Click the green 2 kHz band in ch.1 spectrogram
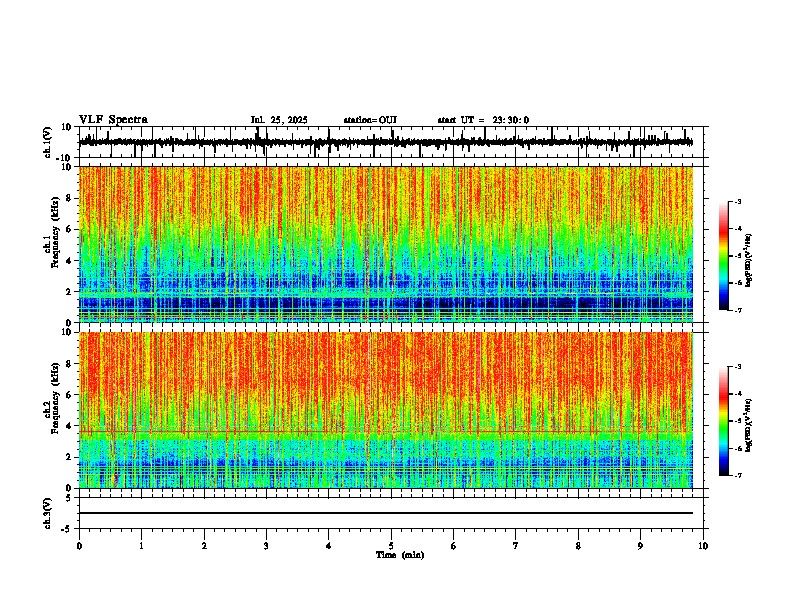Screen dimensions: 792x612 coord(385,293)
